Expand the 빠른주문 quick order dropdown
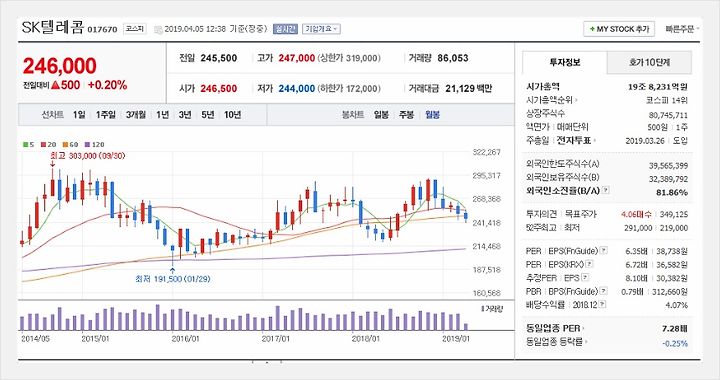This screenshot has height=380, width=720. click(x=682, y=29)
